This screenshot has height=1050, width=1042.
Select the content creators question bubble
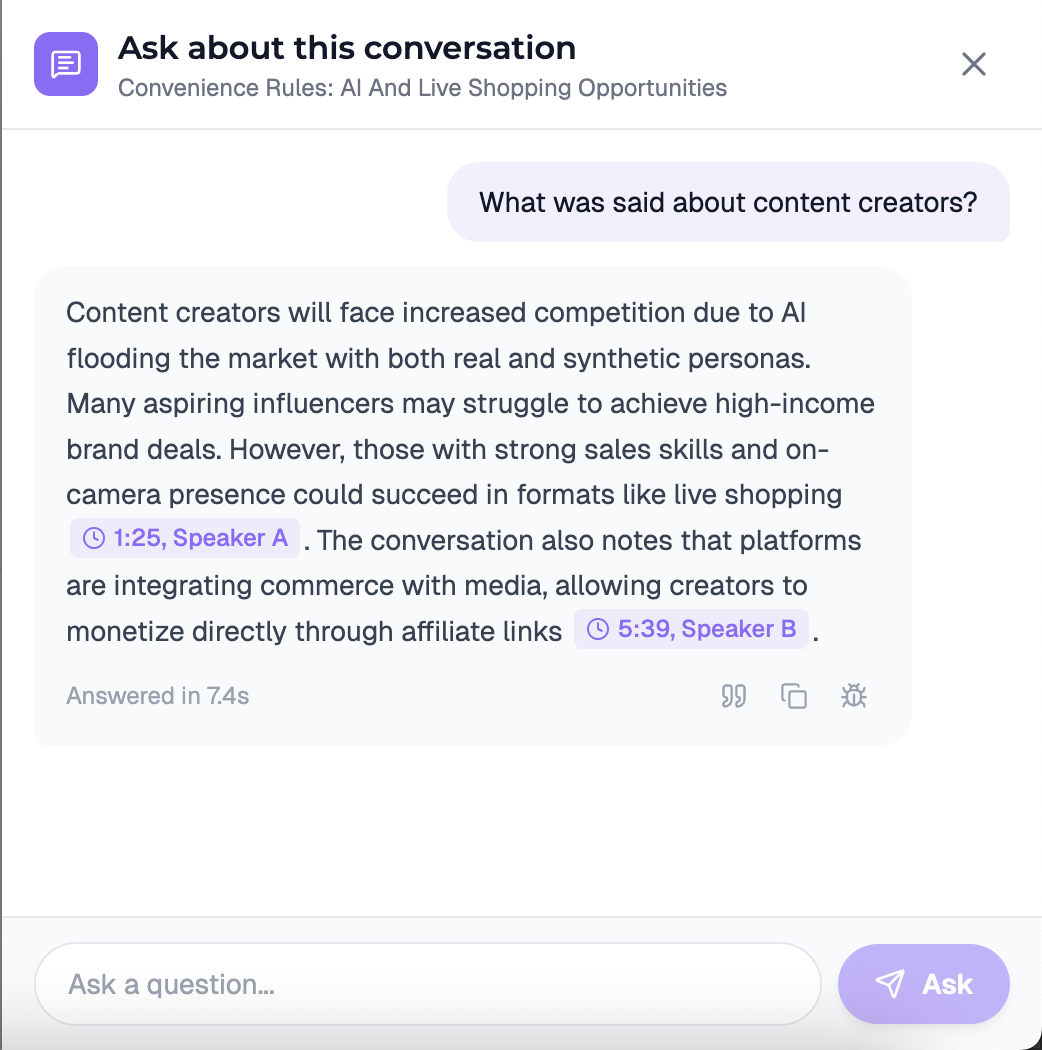(728, 202)
